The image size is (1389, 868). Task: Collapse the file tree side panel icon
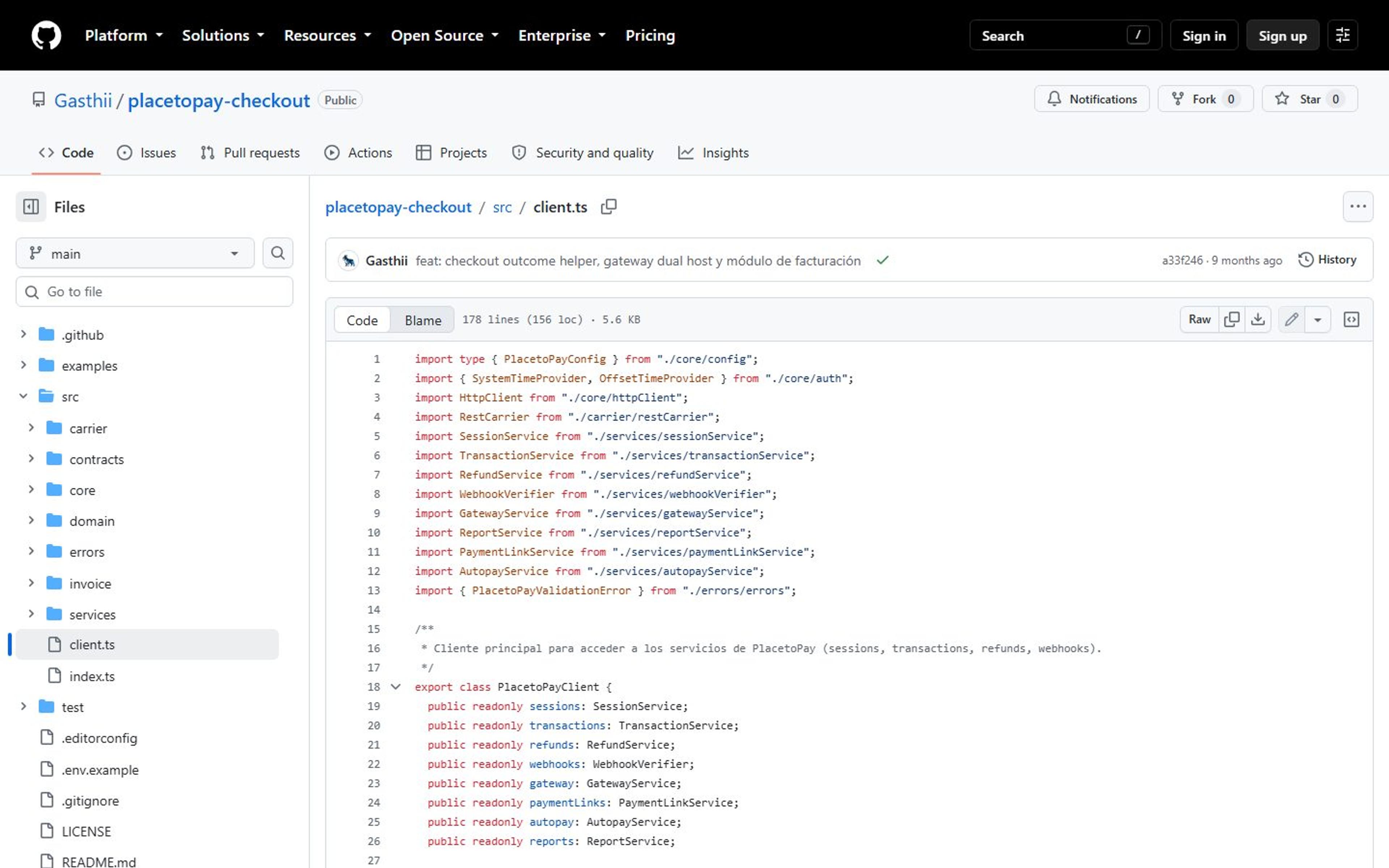[x=31, y=207]
